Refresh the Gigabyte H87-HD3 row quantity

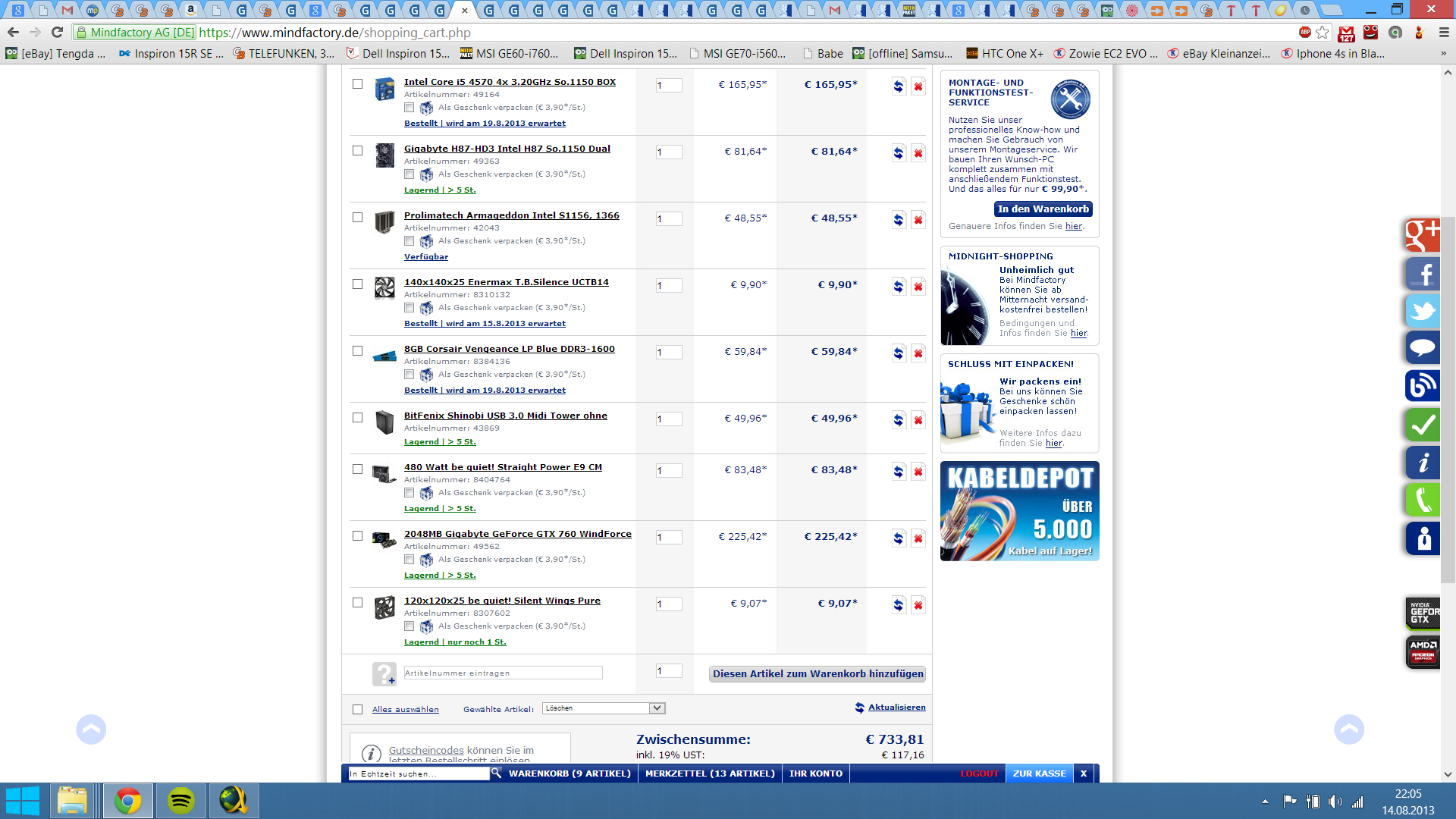click(899, 152)
